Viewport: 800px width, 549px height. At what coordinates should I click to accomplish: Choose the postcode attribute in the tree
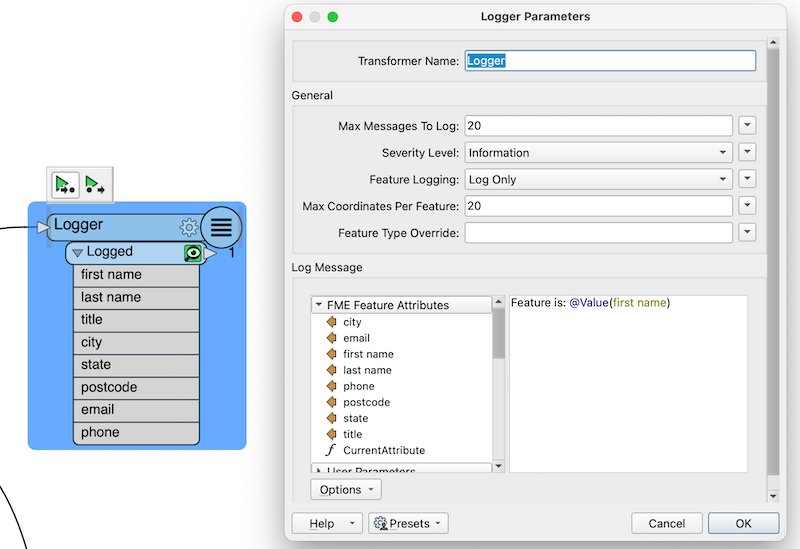366,402
